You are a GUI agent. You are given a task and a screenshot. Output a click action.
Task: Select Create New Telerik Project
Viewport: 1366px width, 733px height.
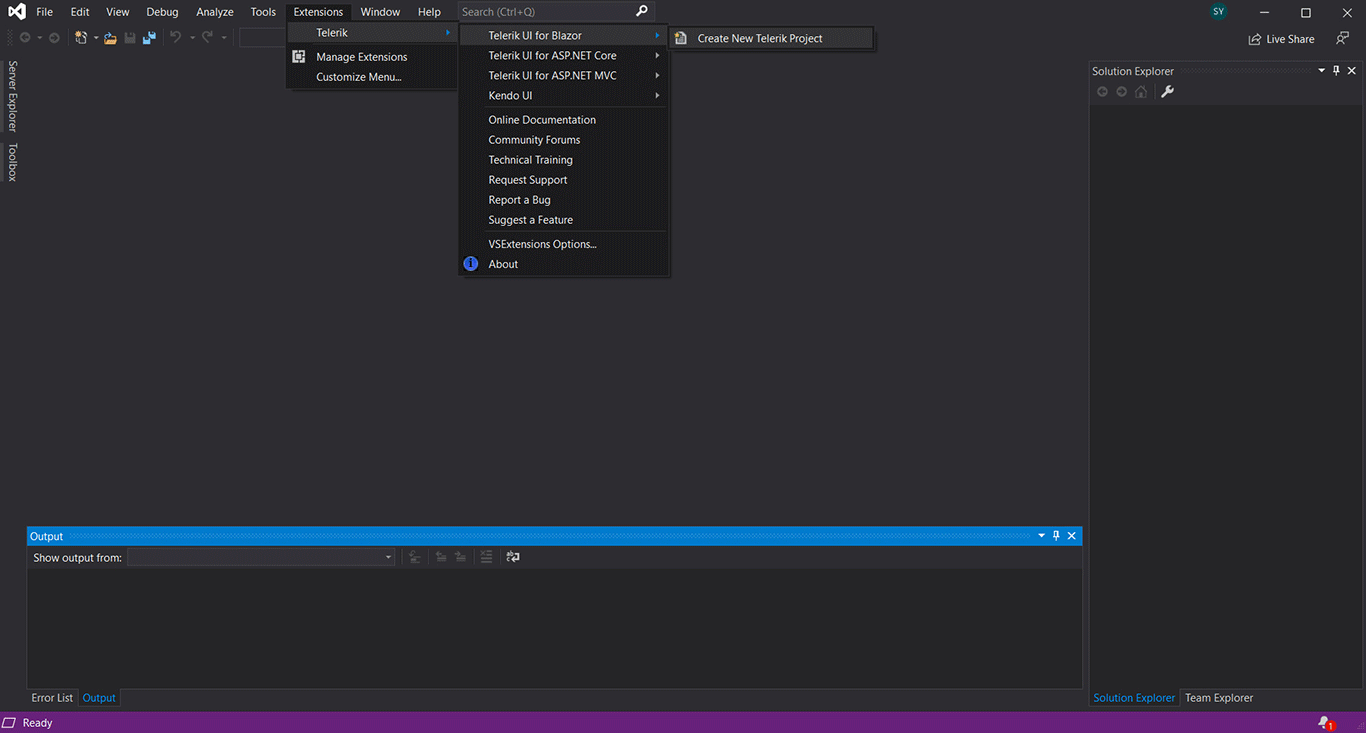point(760,38)
